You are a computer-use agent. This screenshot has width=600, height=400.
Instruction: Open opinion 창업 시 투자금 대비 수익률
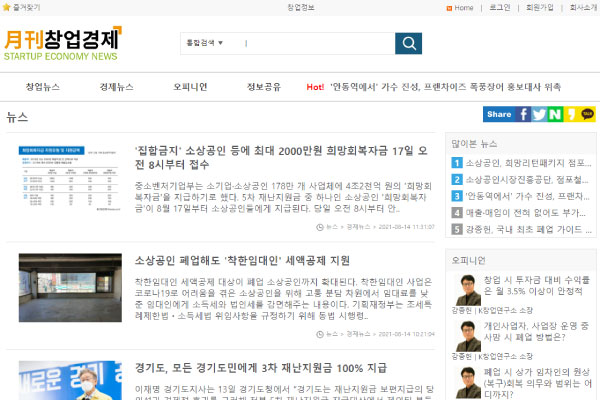pos(536,286)
